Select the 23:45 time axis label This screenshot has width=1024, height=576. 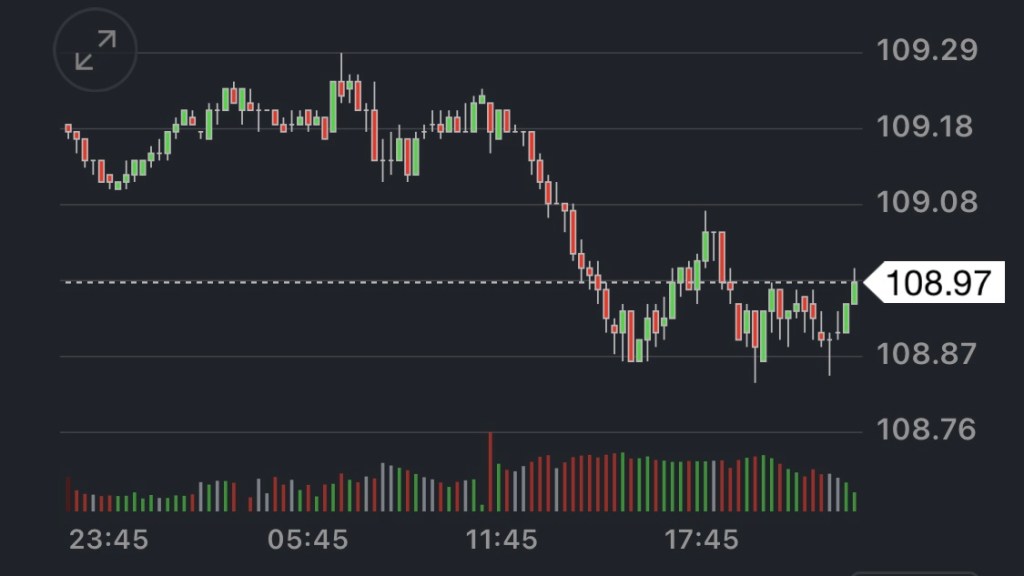coord(108,540)
